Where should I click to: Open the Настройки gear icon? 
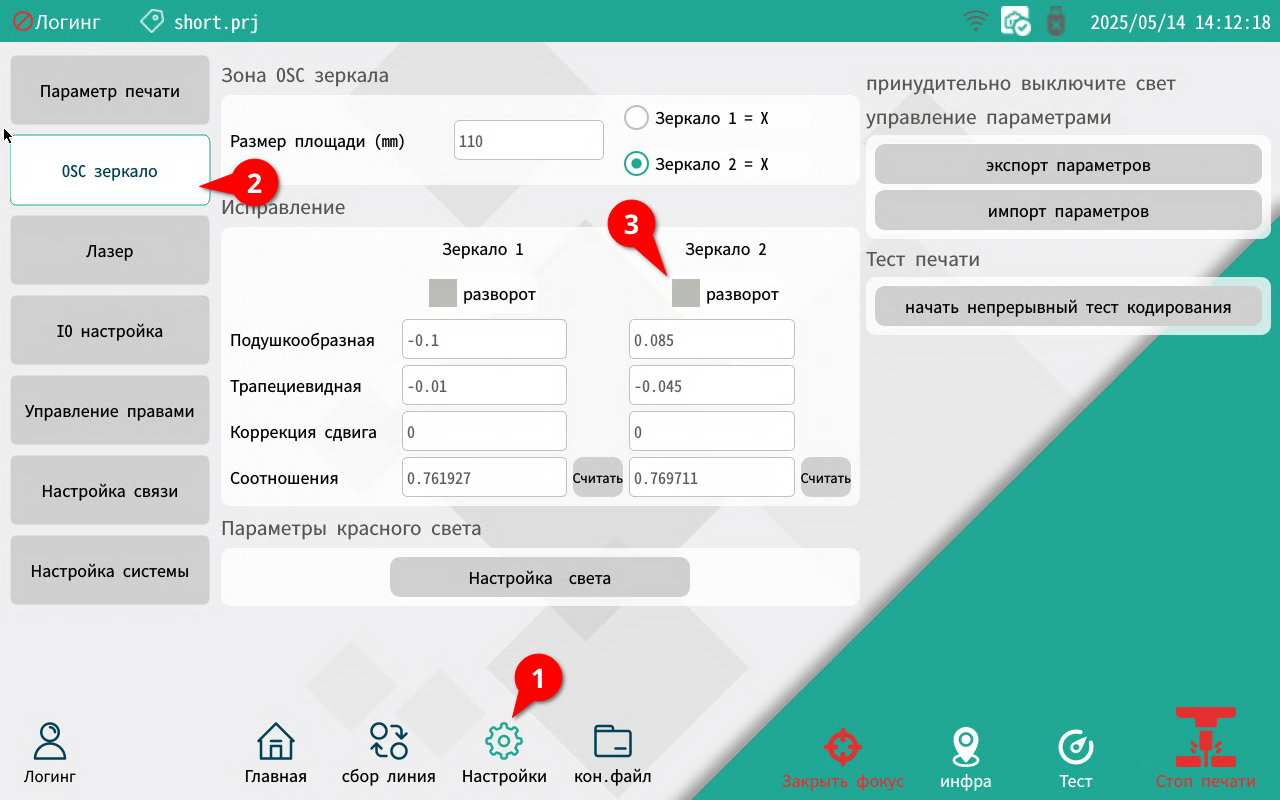(504, 742)
